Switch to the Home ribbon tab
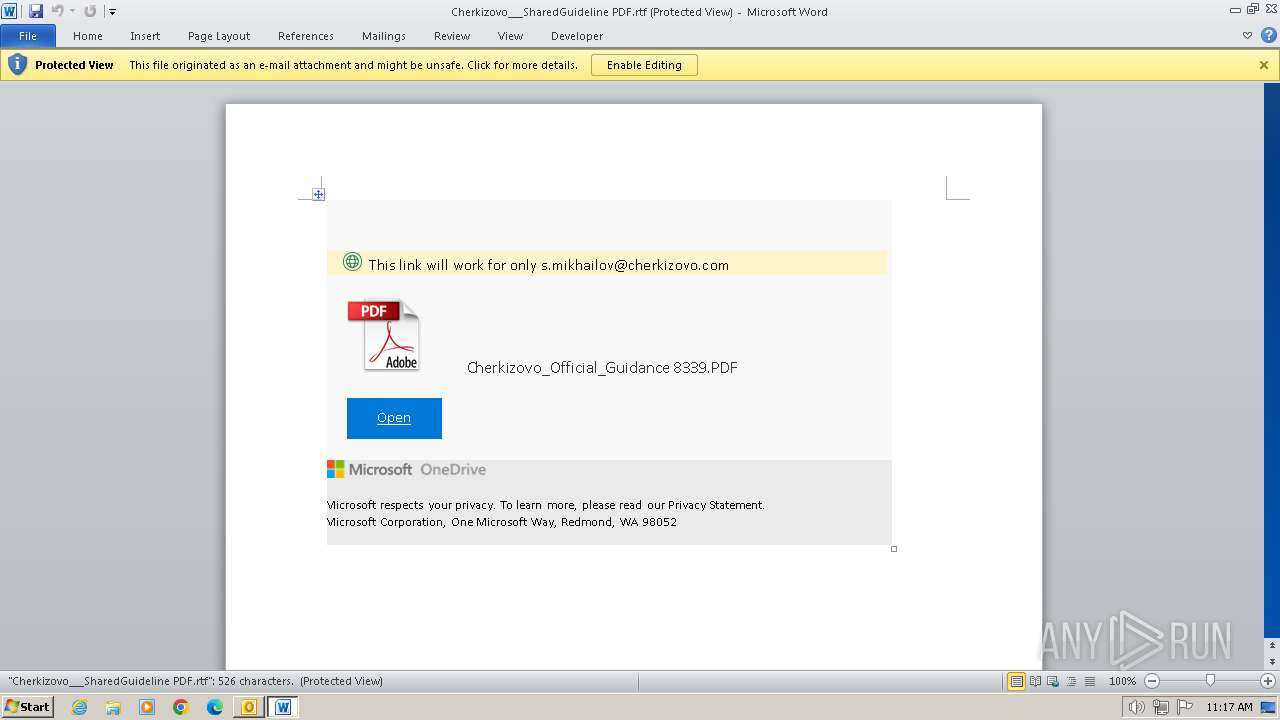1280x720 pixels. [x=88, y=36]
